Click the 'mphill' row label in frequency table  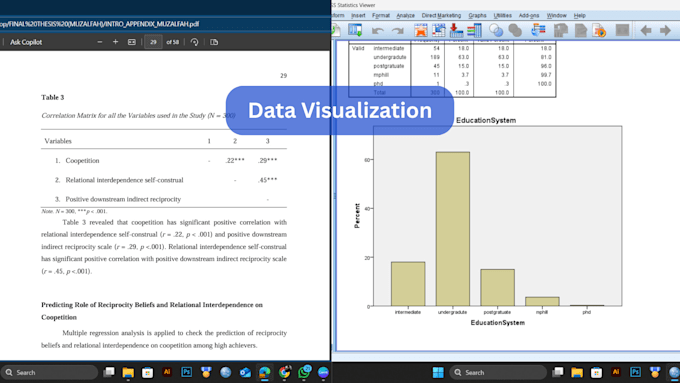[x=381, y=75]
